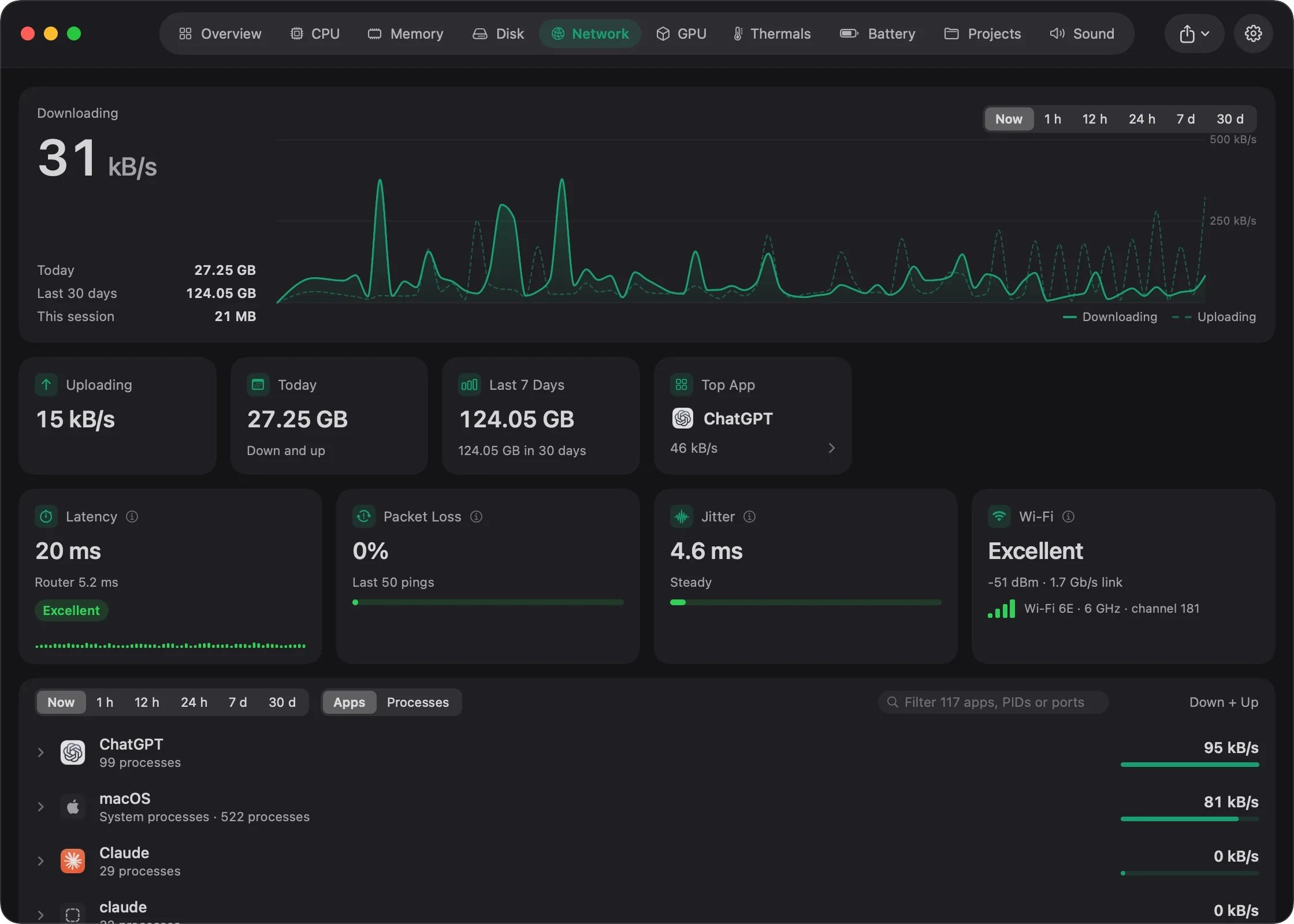Select 7 d range in the apps list
The width and height of the screenshot is (1294, 924).
coord(237,702)
